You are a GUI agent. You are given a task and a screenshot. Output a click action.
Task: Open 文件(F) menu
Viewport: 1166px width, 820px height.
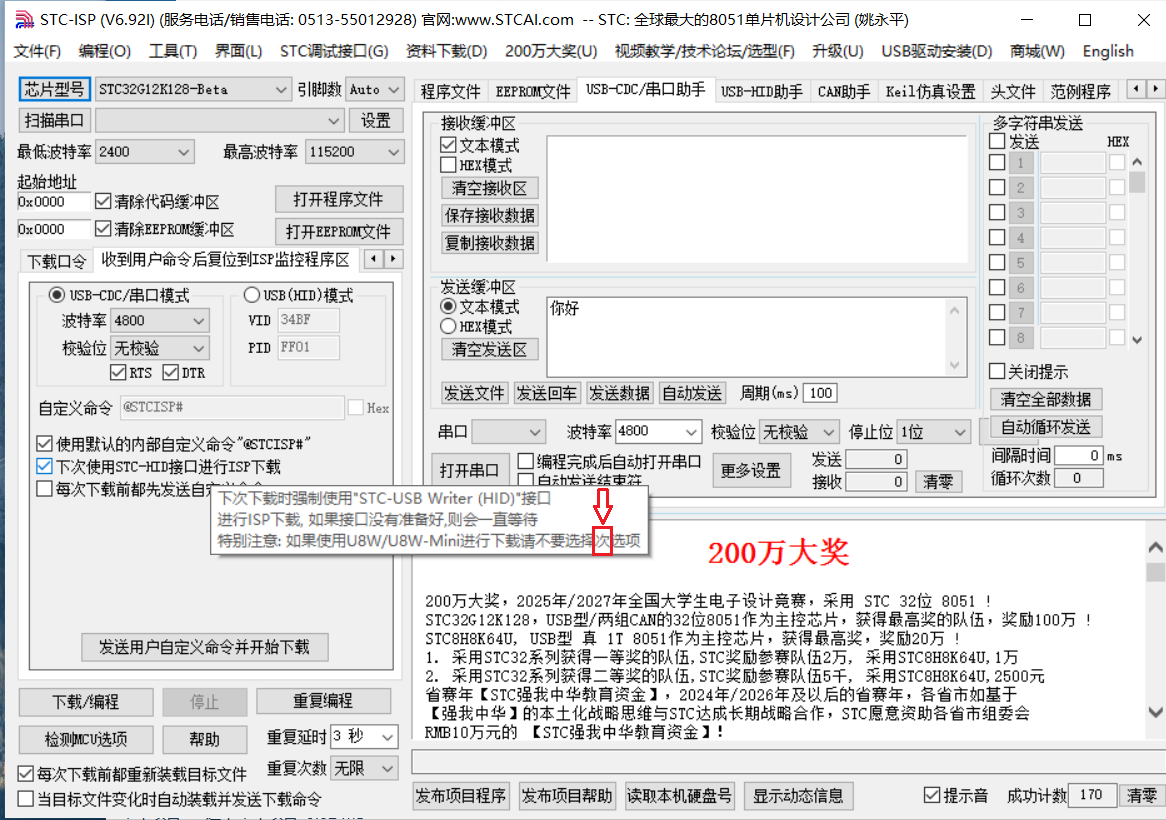37,51
